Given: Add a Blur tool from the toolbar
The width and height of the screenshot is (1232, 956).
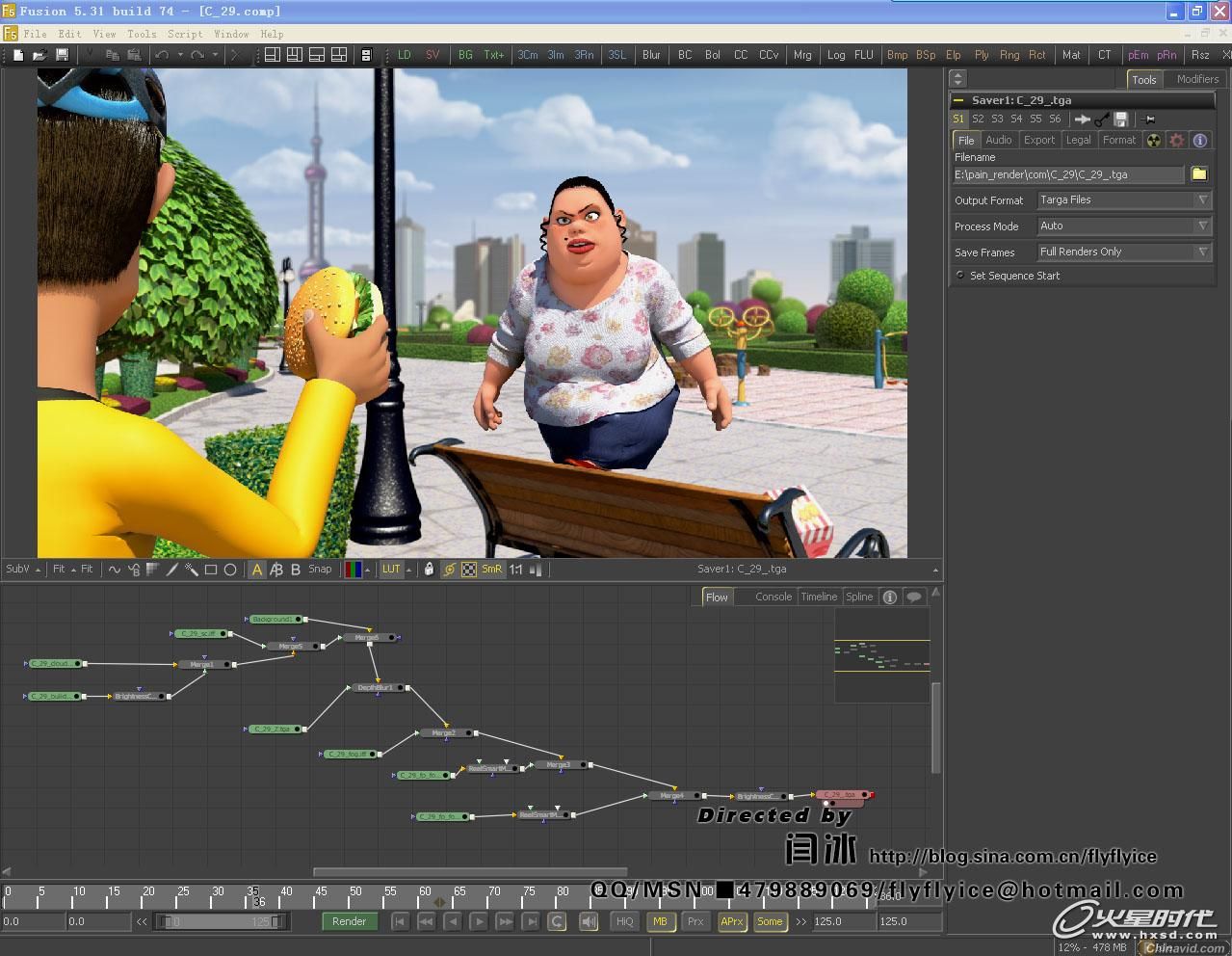Looking at the screenshot, I should (x=651, y=55).
